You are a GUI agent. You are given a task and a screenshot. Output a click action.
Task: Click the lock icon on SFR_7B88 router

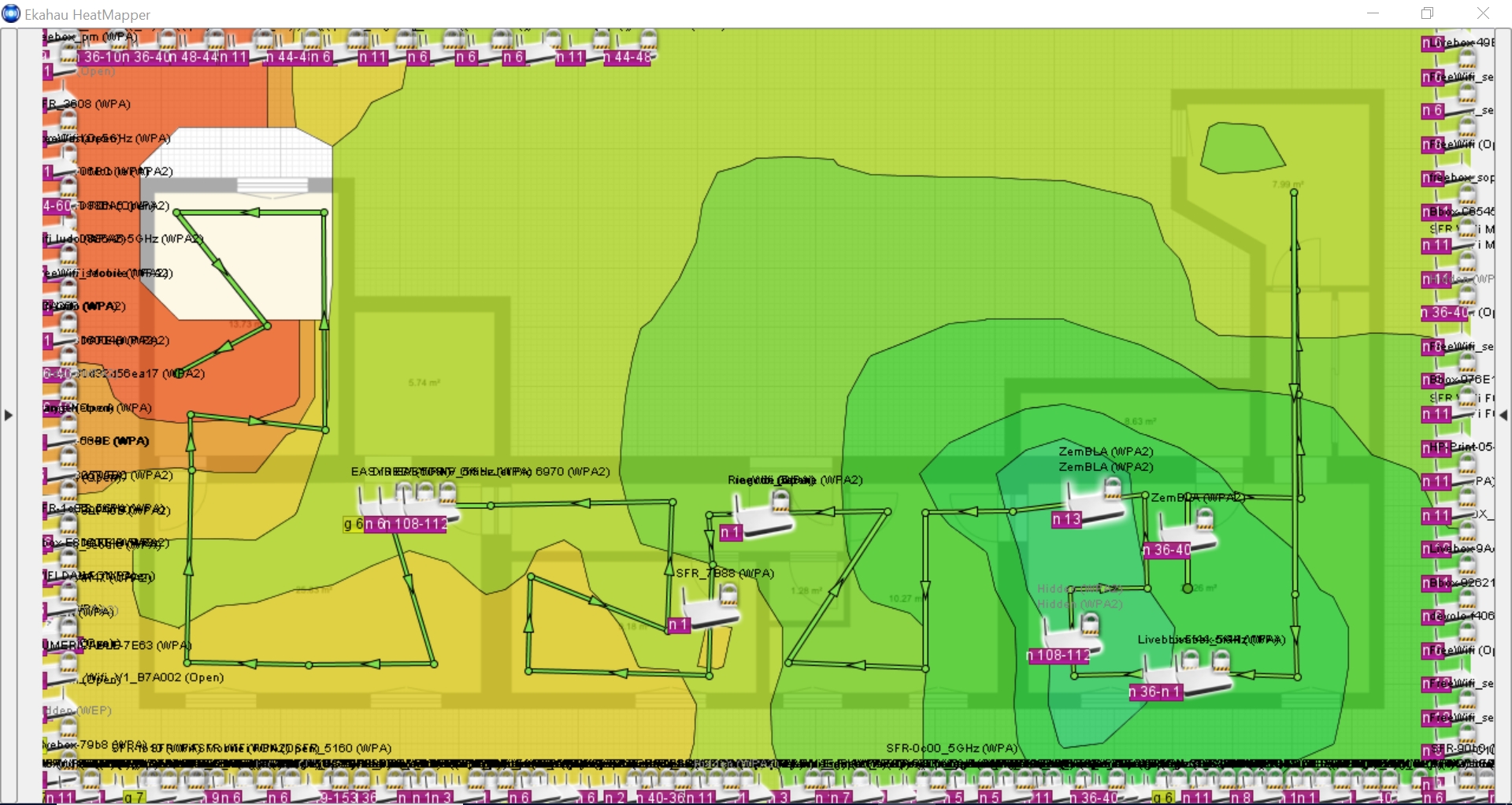pos(729,594)
